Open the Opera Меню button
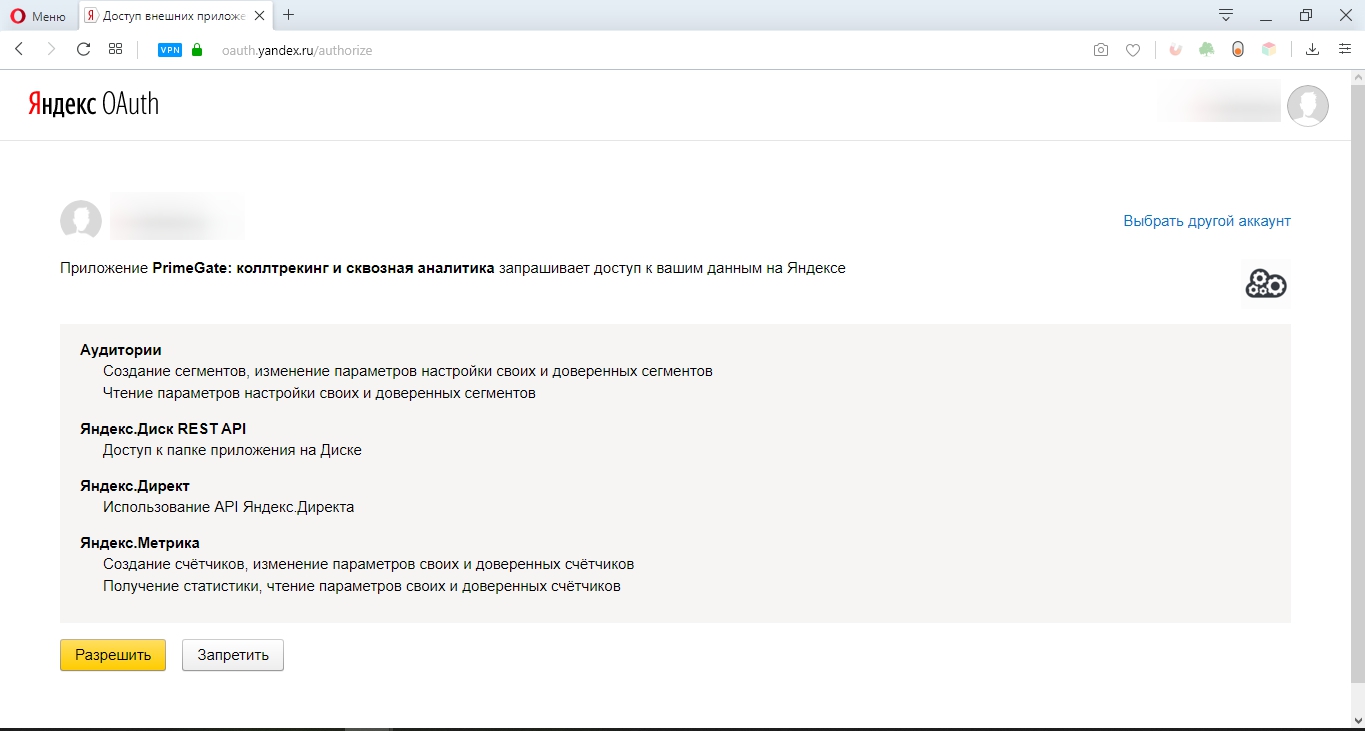Screen dimensions: 1365x731 39,15
